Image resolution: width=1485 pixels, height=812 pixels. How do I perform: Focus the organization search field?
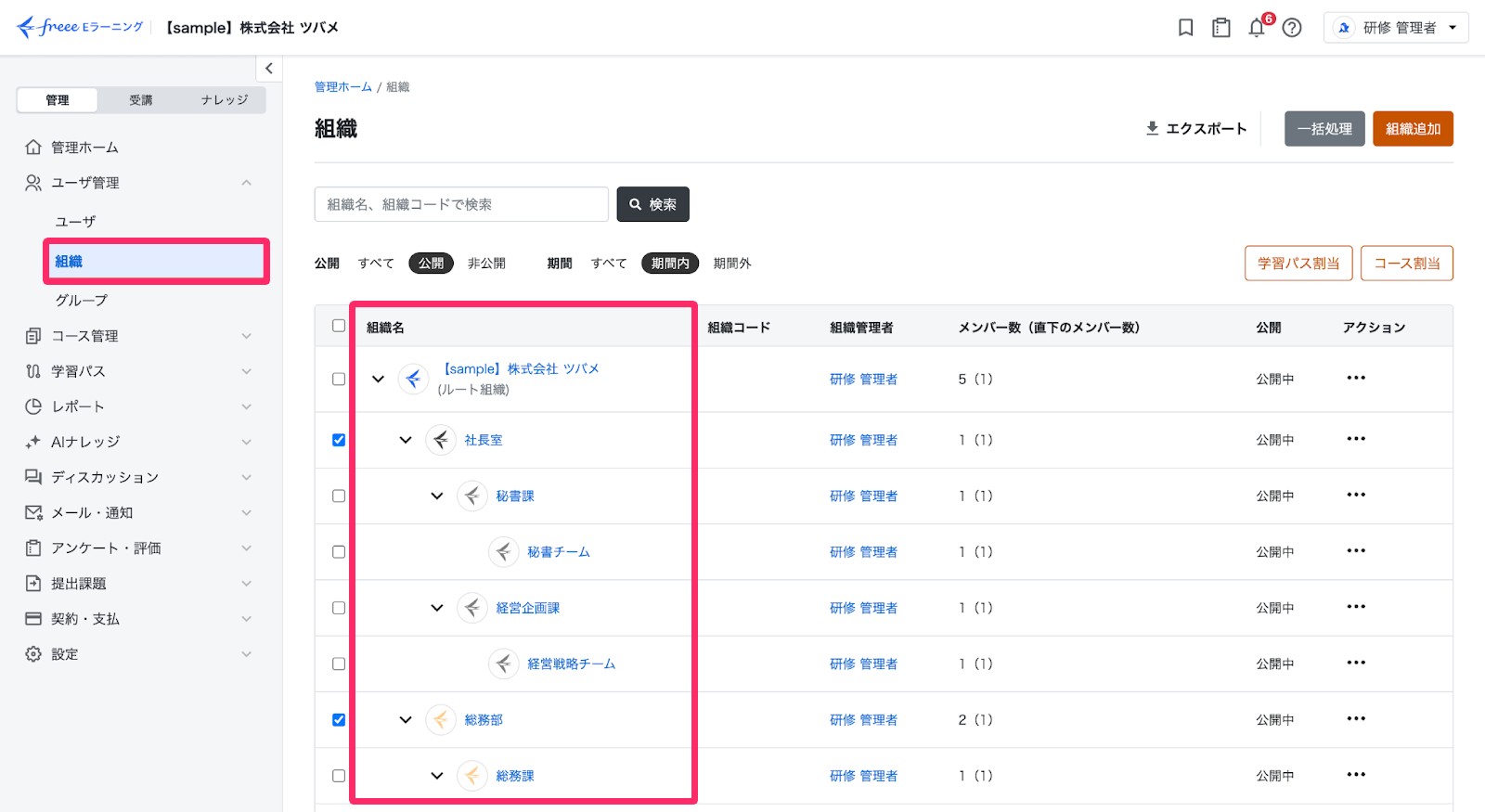461,204
